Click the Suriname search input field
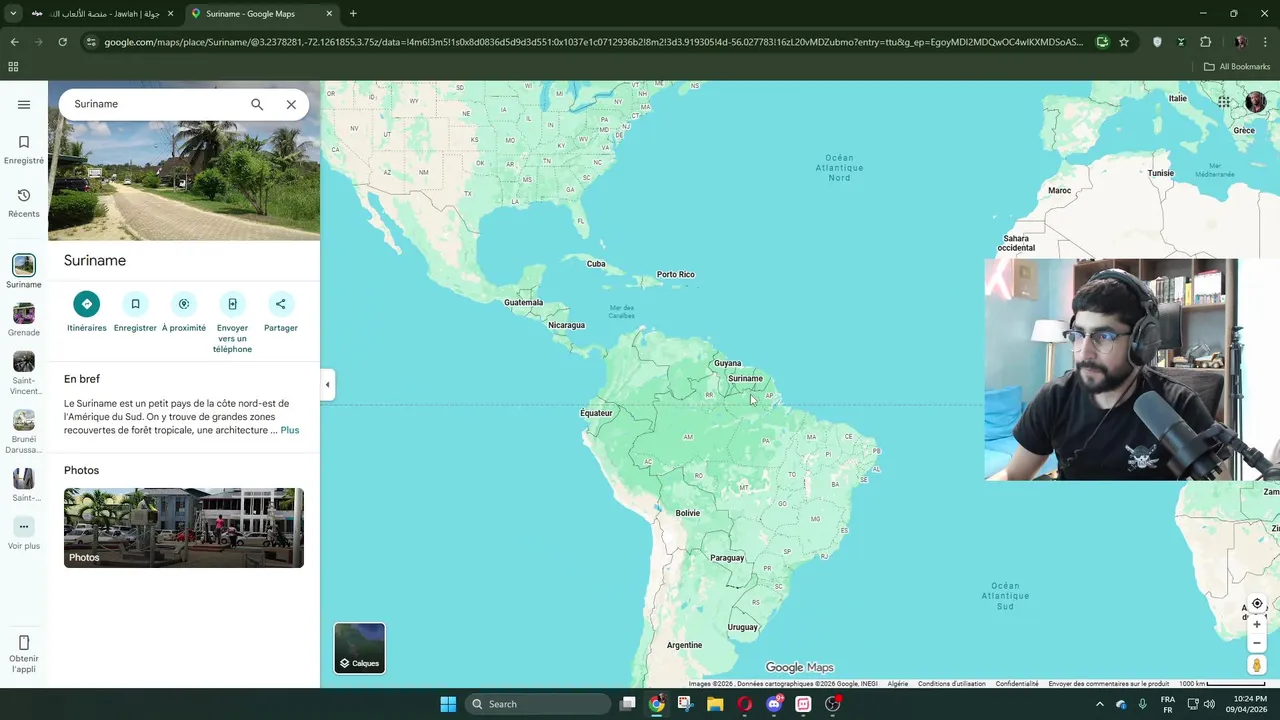The width and height of the screenshot is (1280, 720). click(x=155, y=104)
